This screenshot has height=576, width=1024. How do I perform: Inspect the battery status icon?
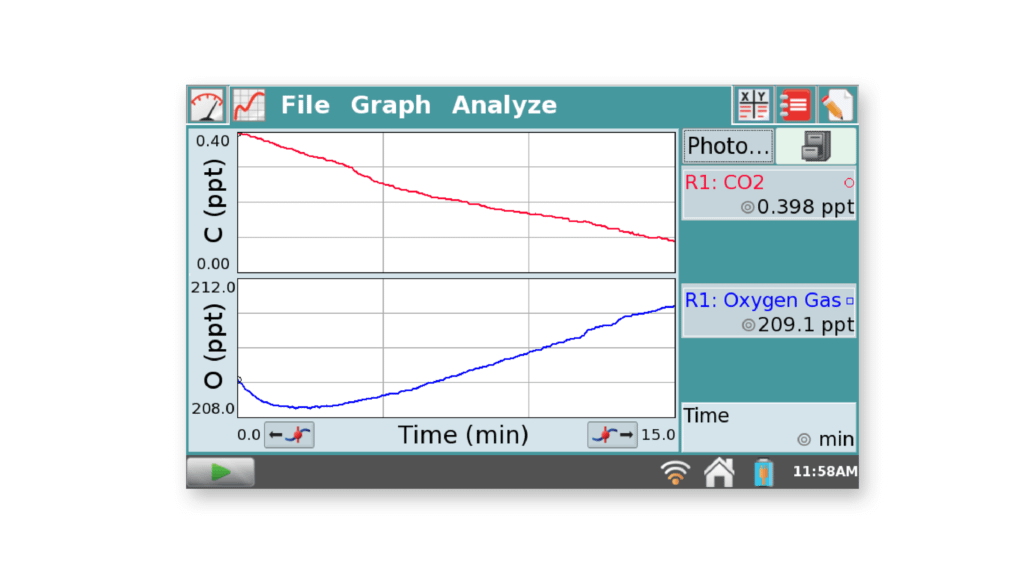762,471
